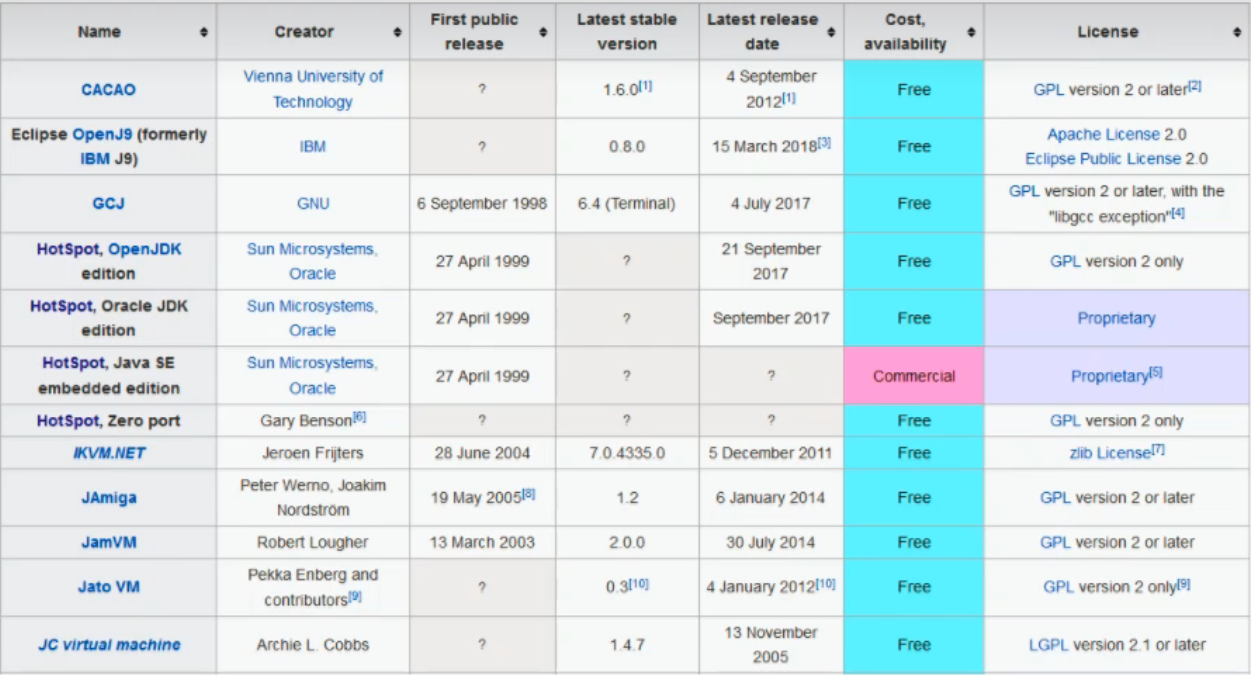Viewport: 1251px width, 675px height.
Task: Select text 'Robert Lougher'
Action: click(x=312, y=543)
